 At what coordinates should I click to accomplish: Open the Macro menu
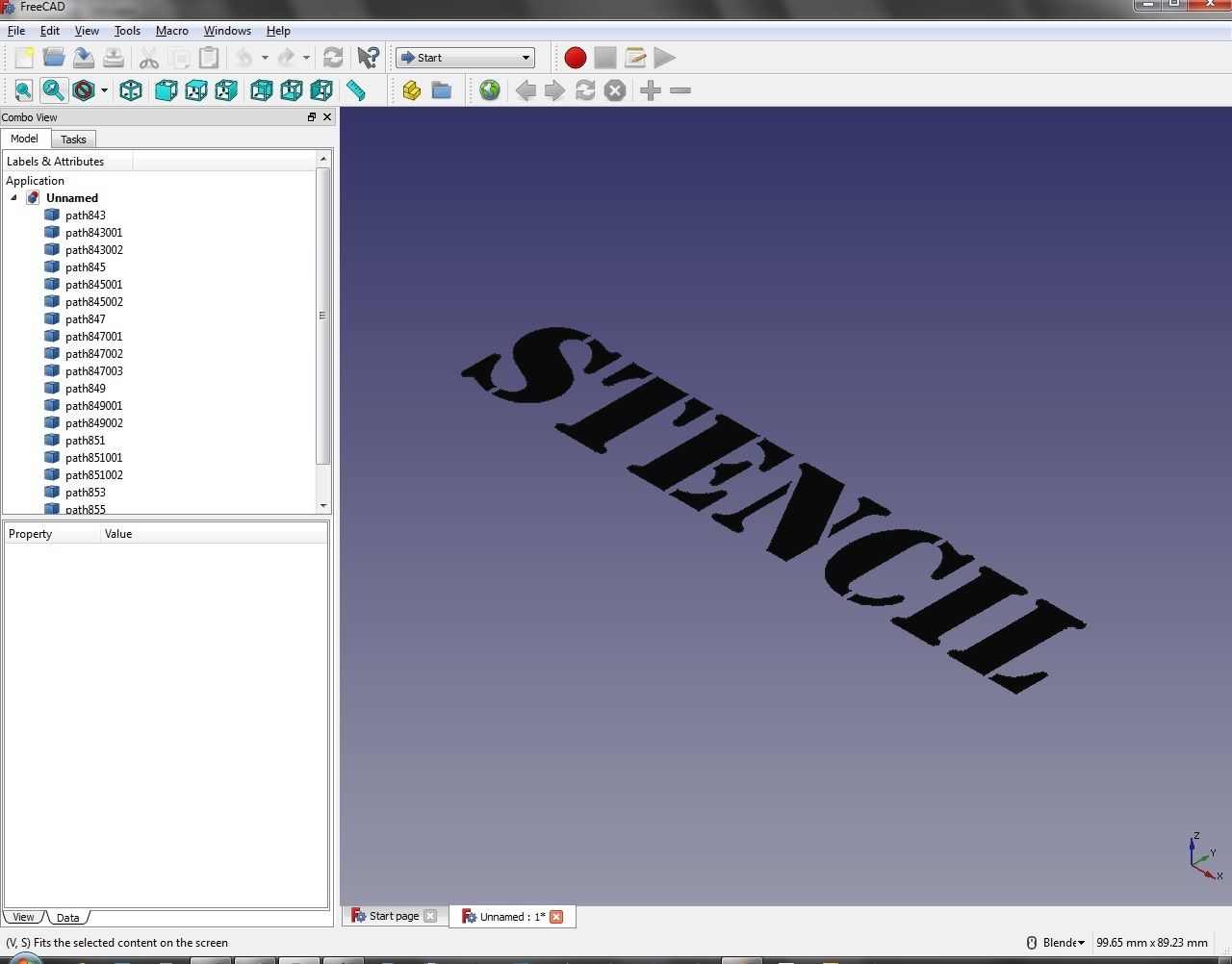[171, 30]
